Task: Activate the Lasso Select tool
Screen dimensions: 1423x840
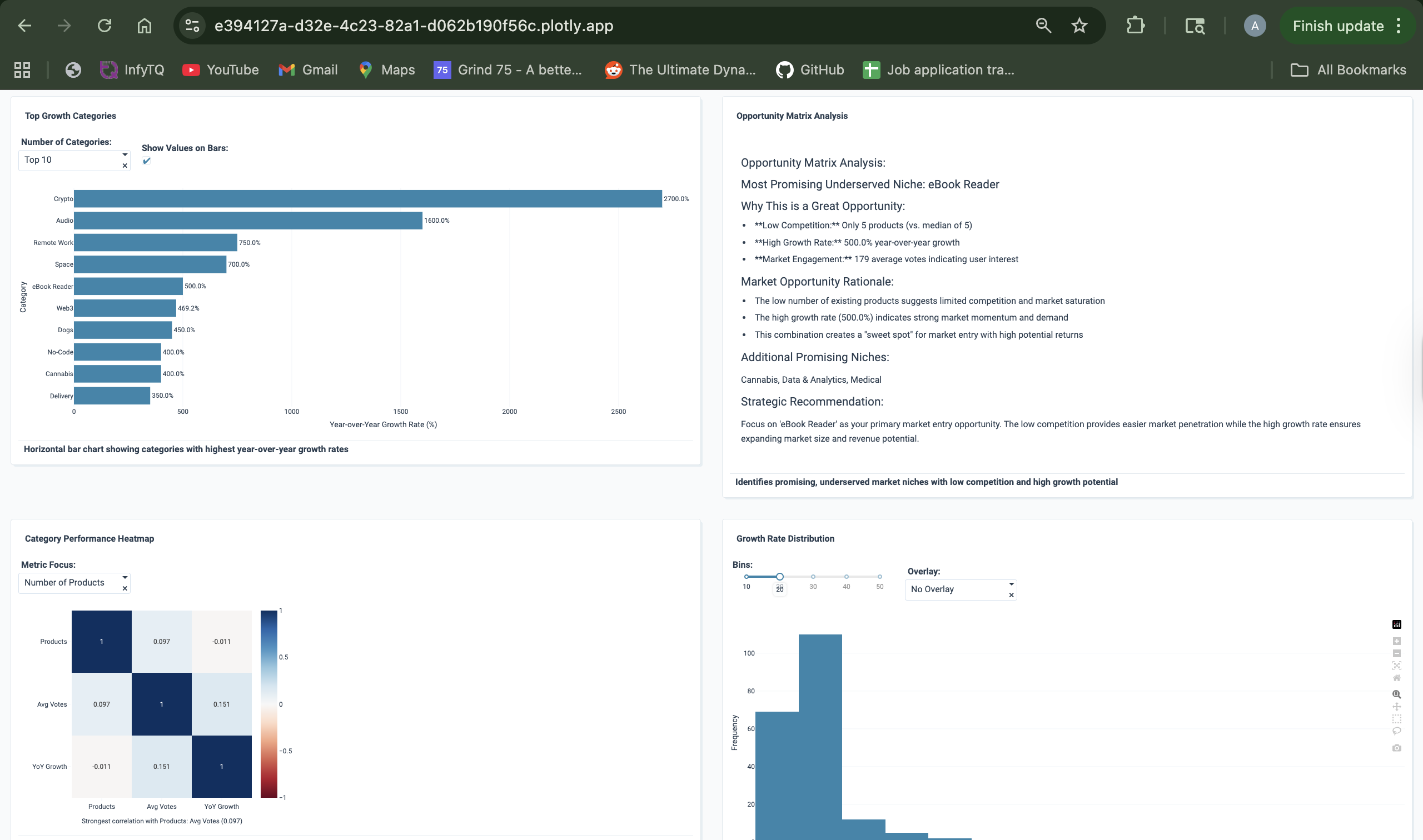Action: click(1396, 731)
